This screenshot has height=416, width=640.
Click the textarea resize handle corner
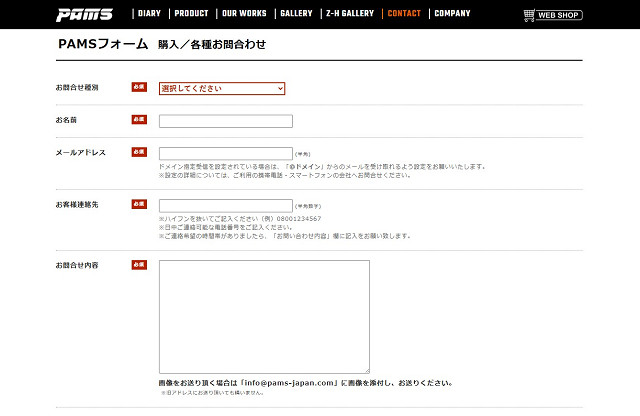[366, 371]
